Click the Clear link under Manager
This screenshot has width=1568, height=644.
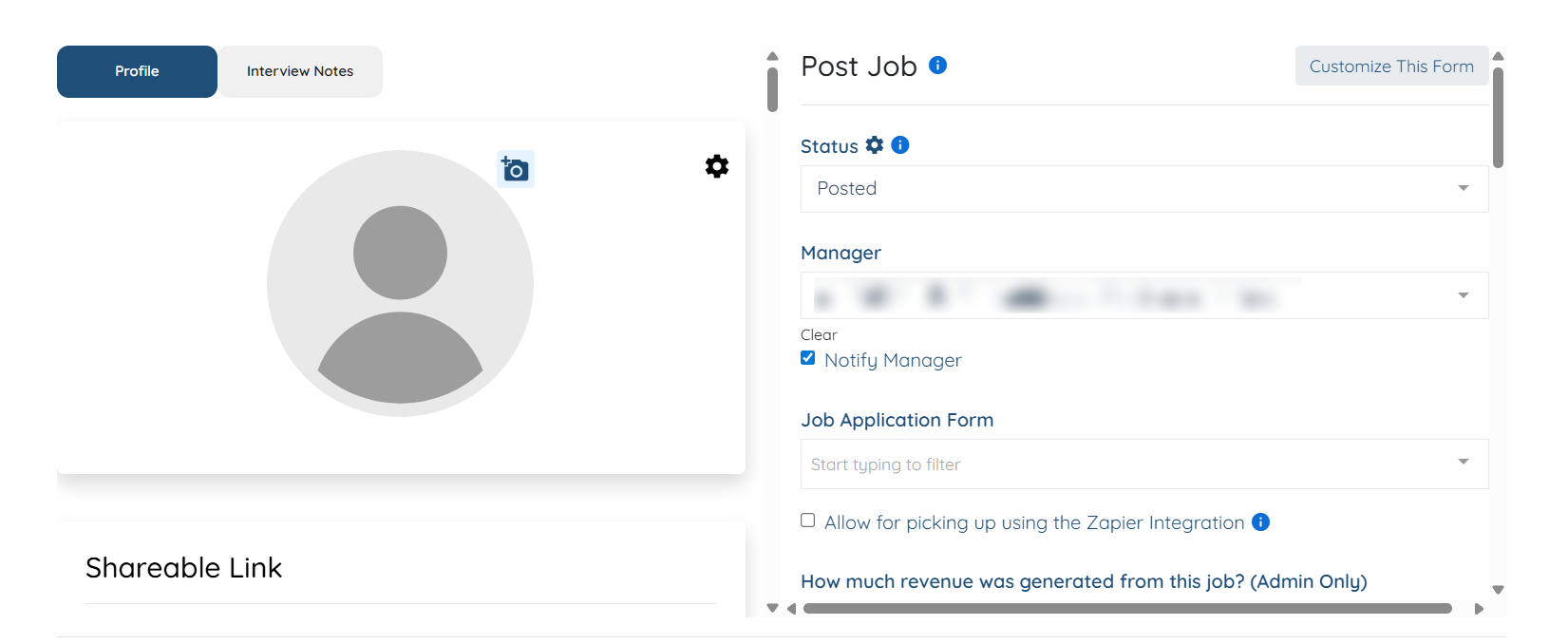point(819,335)
